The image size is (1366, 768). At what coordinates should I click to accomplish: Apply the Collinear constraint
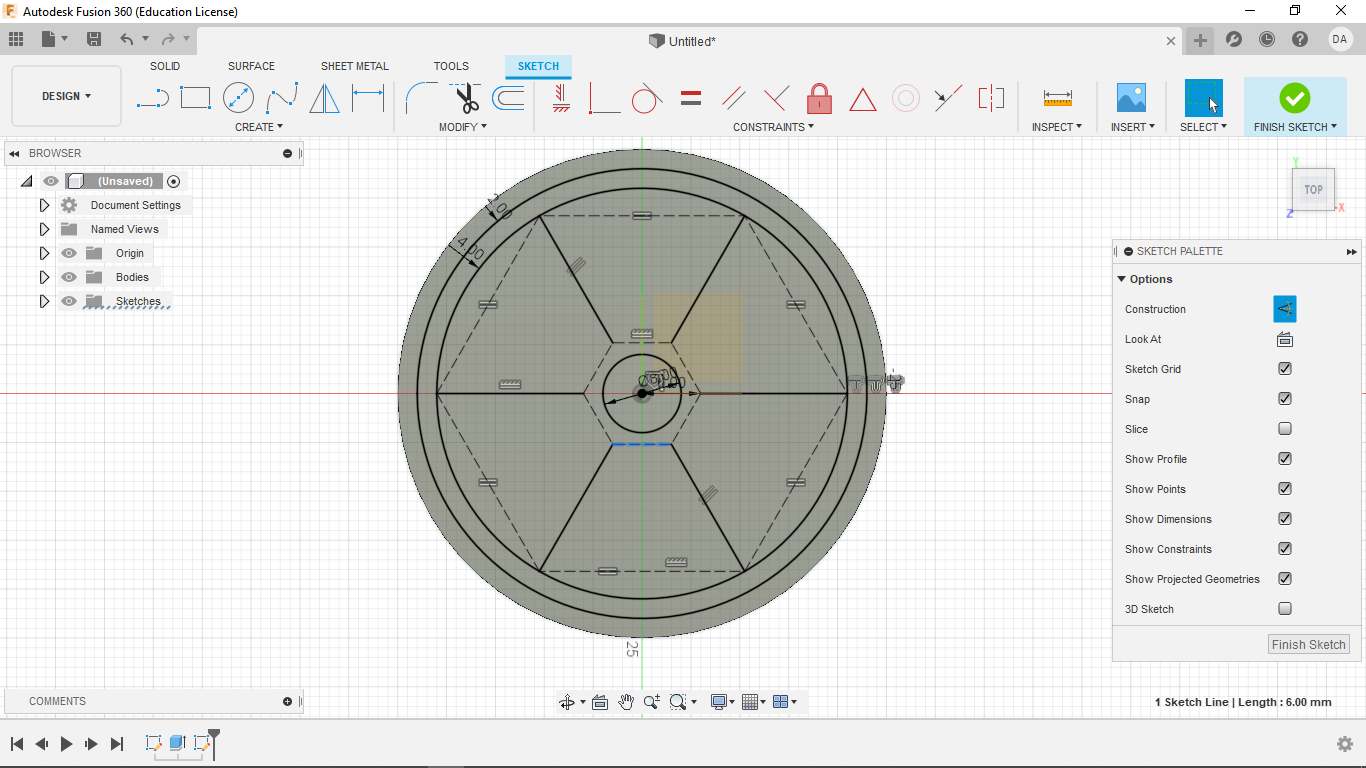948,98
